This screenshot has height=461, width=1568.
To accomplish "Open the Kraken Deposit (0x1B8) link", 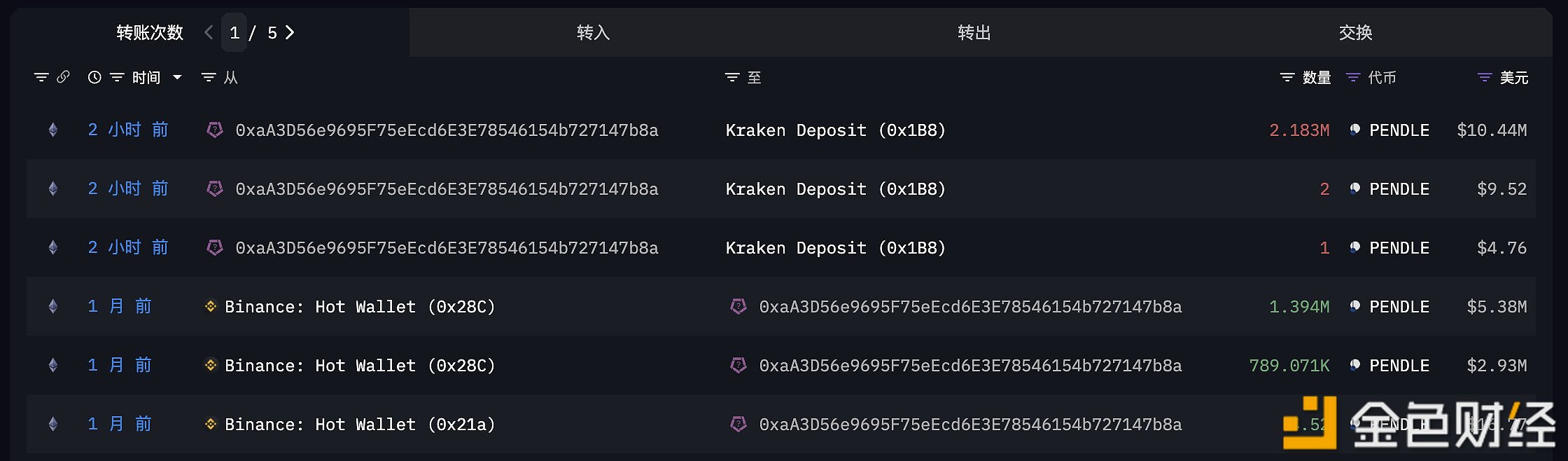I will 834,130.
